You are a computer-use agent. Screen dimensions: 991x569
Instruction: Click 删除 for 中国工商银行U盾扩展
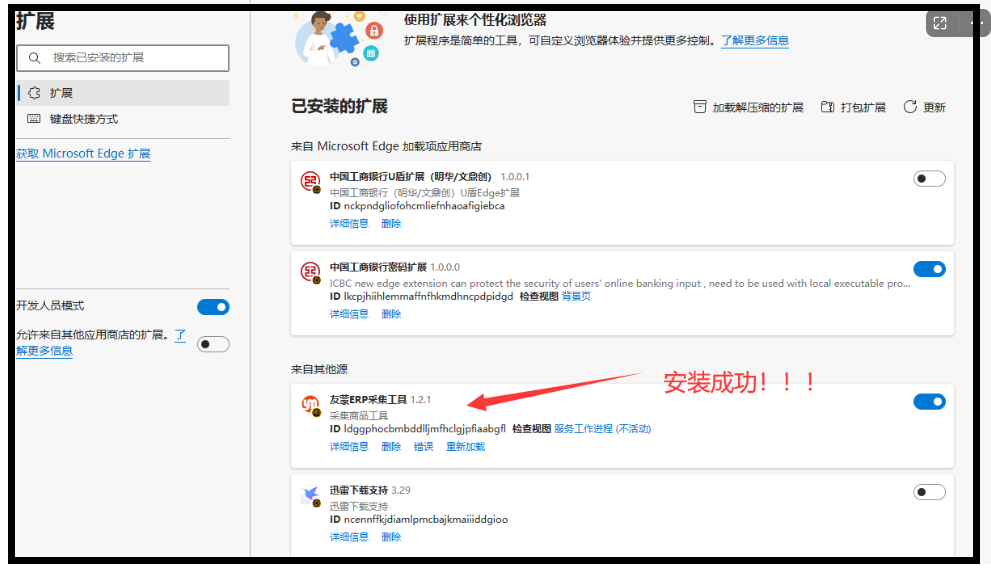pyautogui.click(x=391, y=224)
